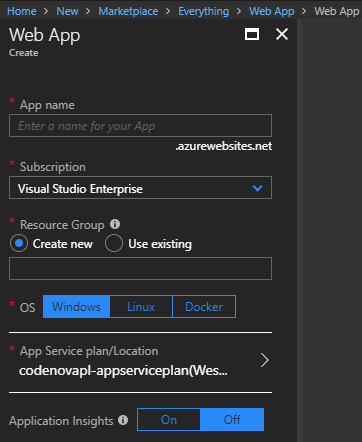
Task: Focus the App name input field
Action: [140, 126]
